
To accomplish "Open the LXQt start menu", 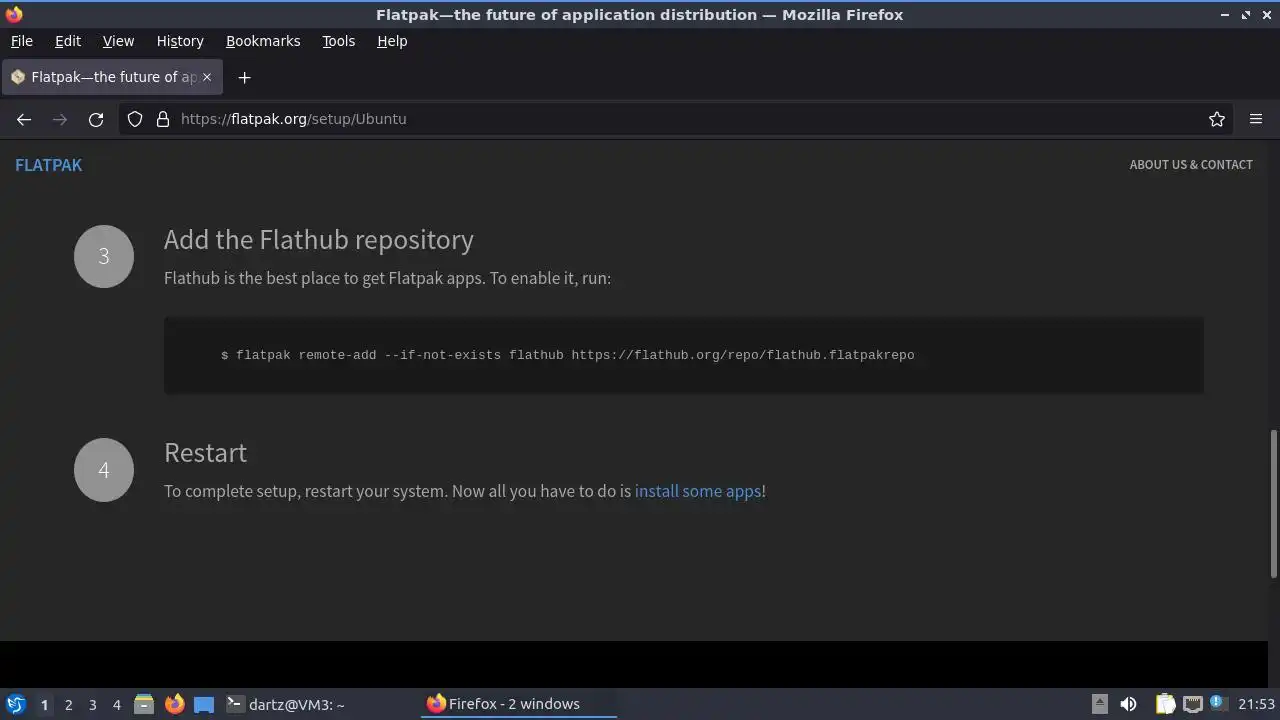I will coord(15,704).
